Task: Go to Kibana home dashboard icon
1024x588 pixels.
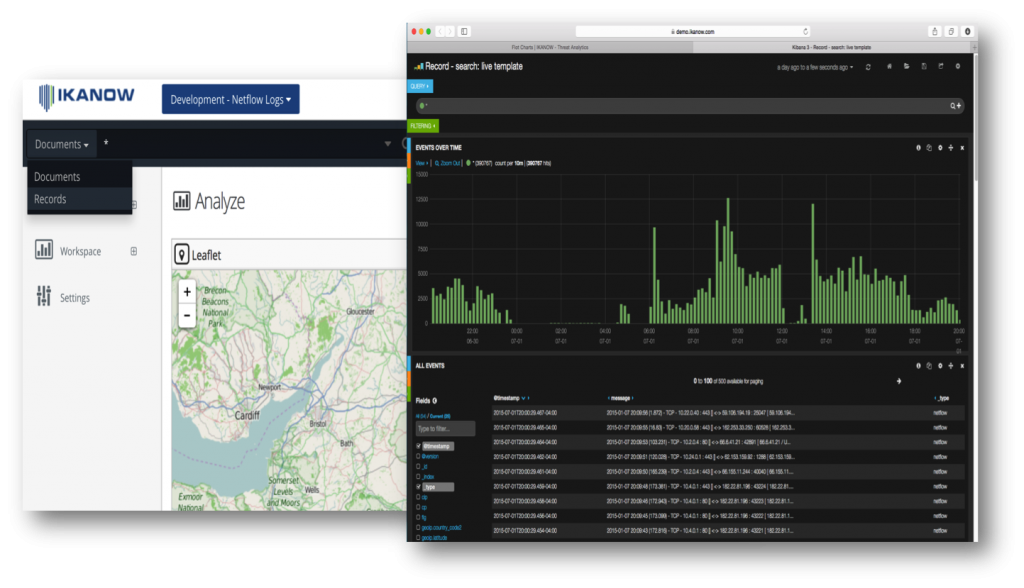Action: 889,67
